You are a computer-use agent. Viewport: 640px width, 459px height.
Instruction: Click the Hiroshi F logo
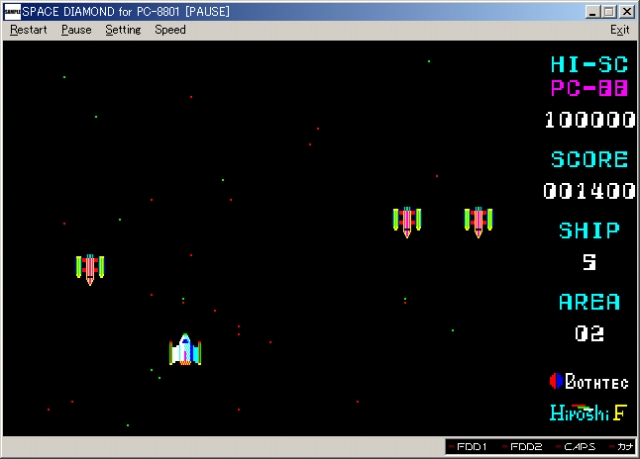(588, 412)
